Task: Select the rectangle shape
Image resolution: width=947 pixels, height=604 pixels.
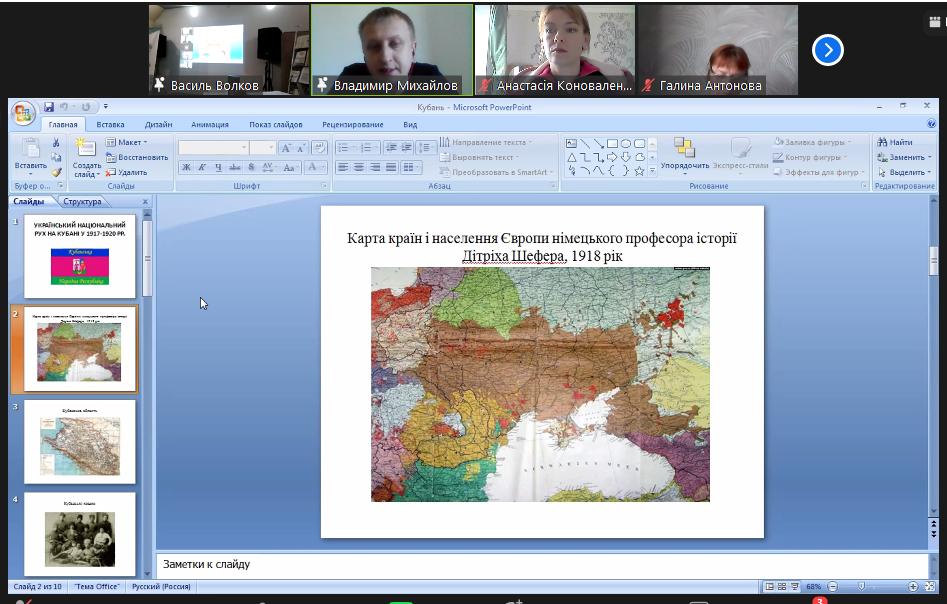Action: click(612, 143)
